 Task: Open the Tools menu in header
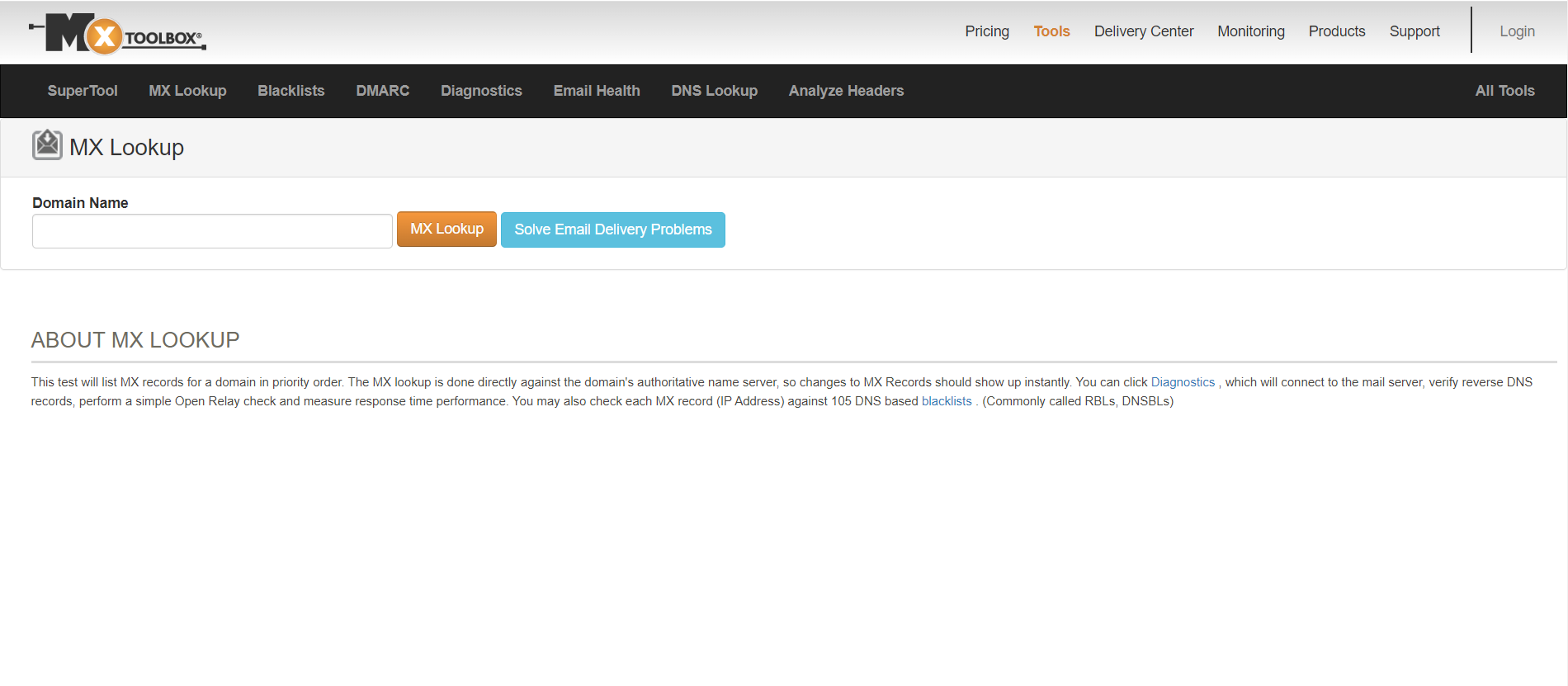click(x=1051, y=31)
